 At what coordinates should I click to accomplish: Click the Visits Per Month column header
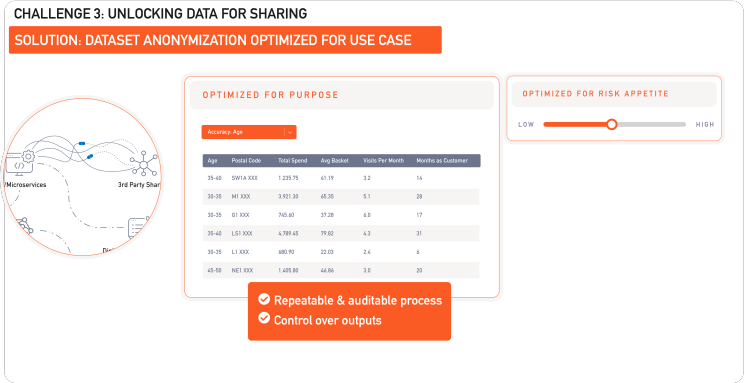pyautogui.click(x=383, y=161)
